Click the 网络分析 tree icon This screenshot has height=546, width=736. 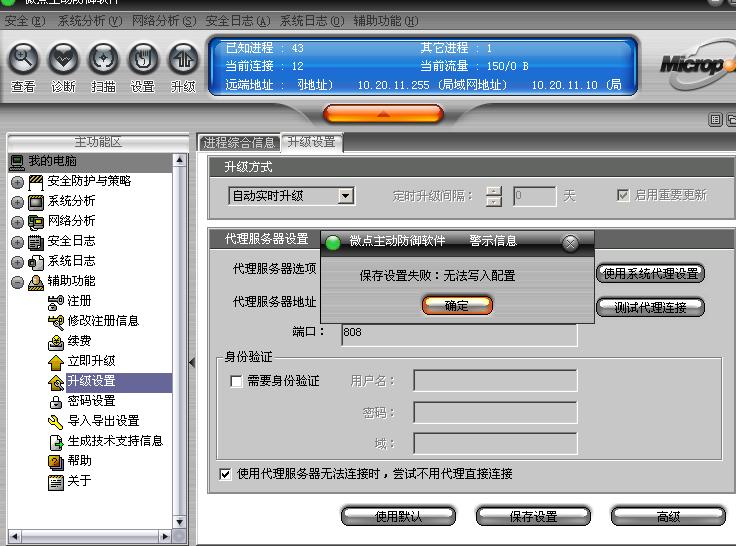point(36,222)
